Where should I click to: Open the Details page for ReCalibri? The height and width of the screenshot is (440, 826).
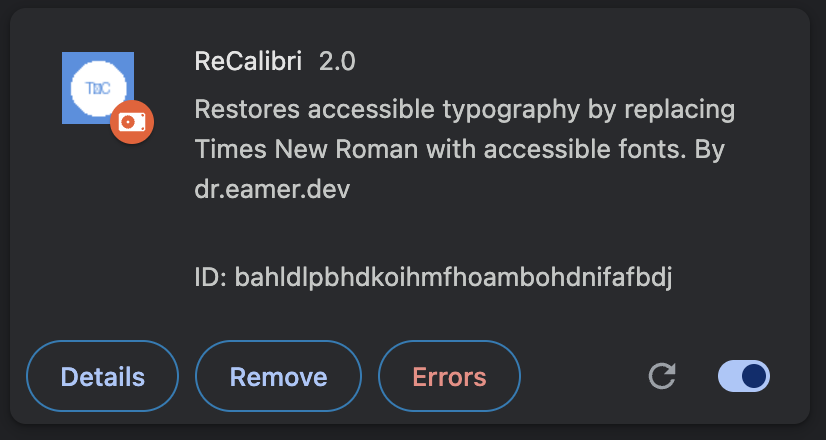(x=102, y=377)
